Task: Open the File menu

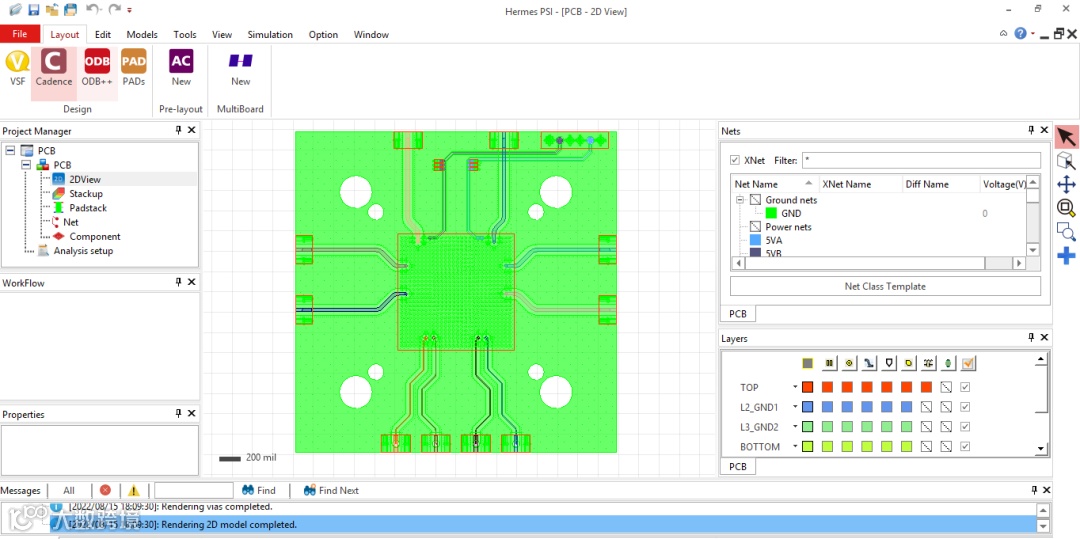Action: [20, 34]
